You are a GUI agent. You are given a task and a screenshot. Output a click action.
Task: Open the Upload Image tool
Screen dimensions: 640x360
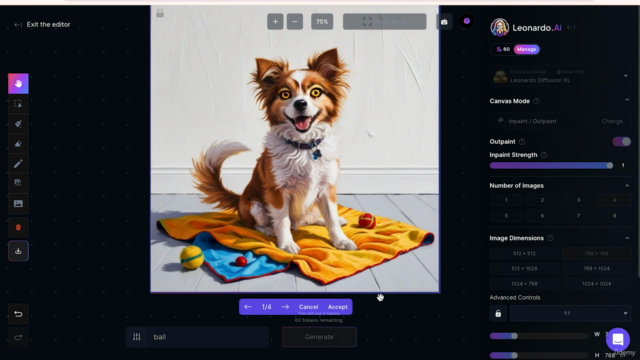[x=18, y=203]
